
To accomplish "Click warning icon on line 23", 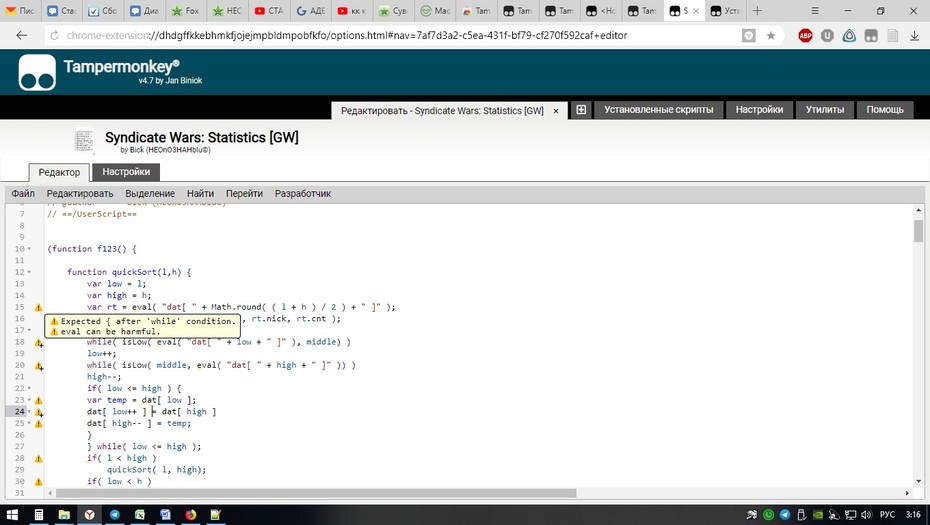I will (x=39, y=400).
